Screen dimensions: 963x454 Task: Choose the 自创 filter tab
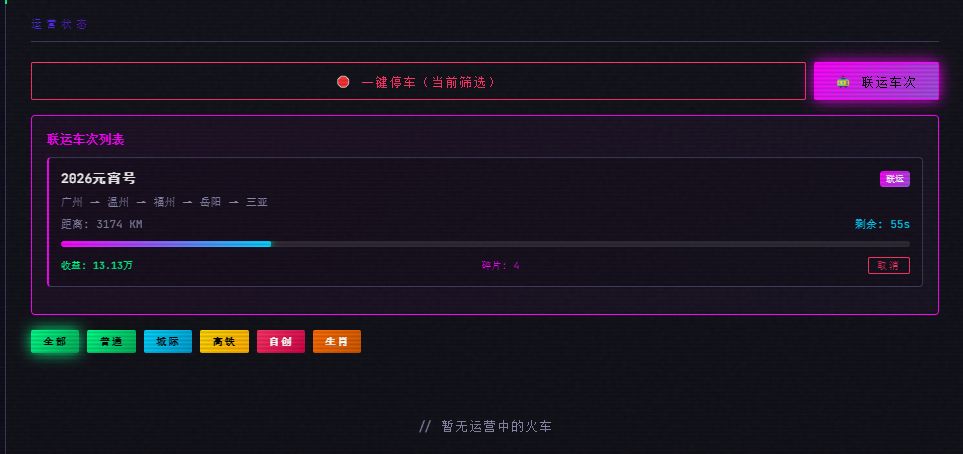coord(280,342)
